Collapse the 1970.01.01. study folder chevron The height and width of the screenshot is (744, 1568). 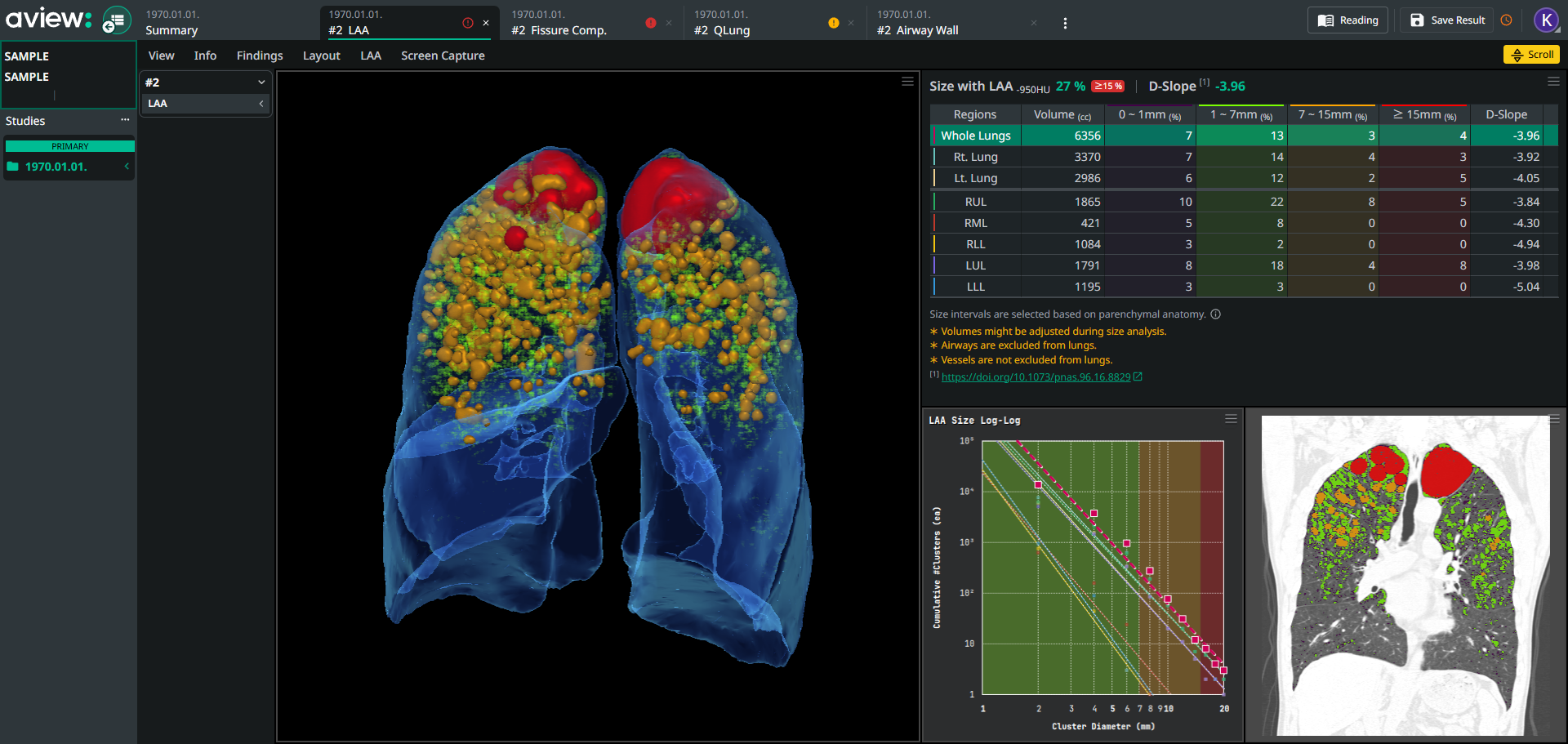pyautogui.click(x=127, y=167)
